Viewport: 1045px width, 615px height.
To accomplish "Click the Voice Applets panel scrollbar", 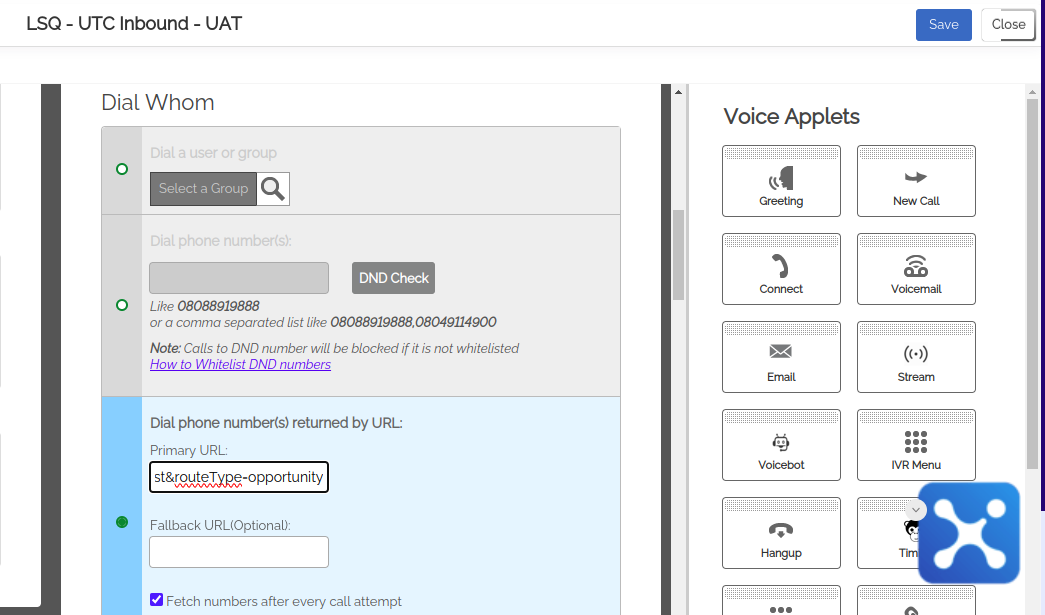I will 1032,283.
